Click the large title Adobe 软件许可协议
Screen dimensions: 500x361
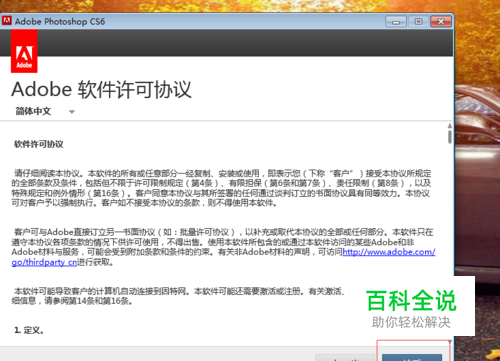coord(102,89)
